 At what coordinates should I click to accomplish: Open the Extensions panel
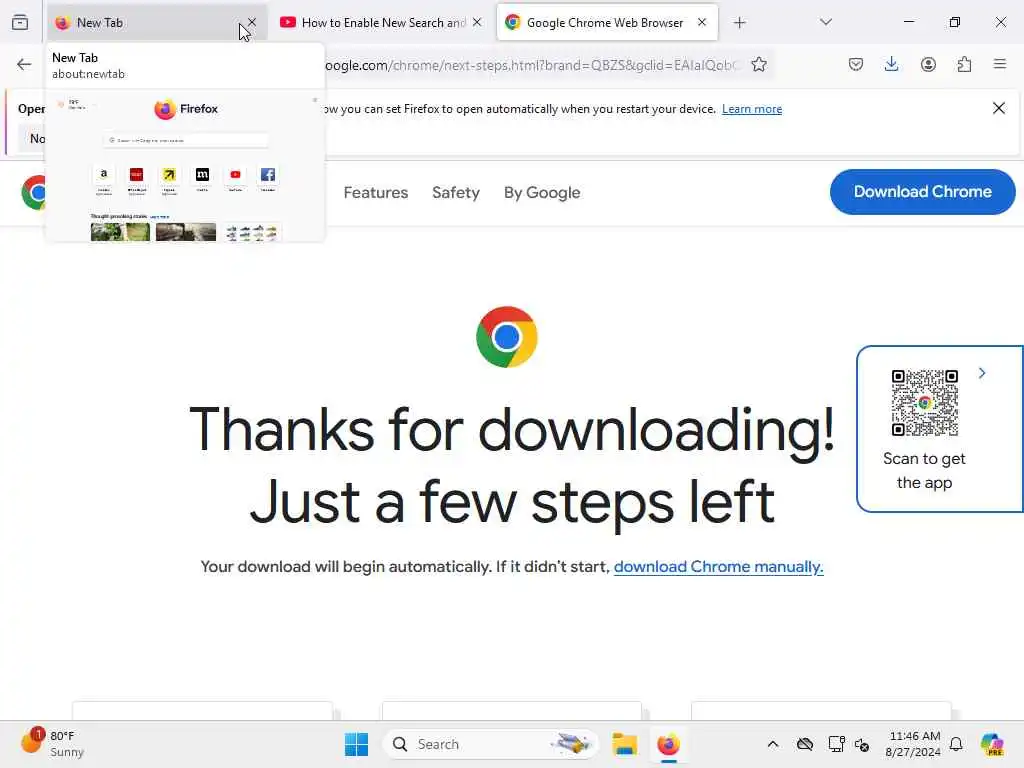pyautogui.click(x=964, y=64)
